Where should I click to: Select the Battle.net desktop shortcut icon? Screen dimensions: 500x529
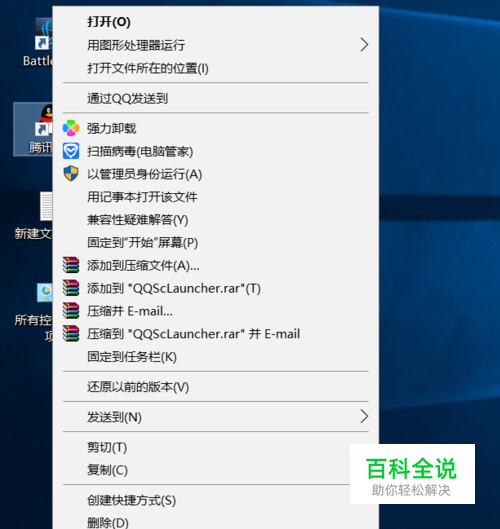(44, 34)
